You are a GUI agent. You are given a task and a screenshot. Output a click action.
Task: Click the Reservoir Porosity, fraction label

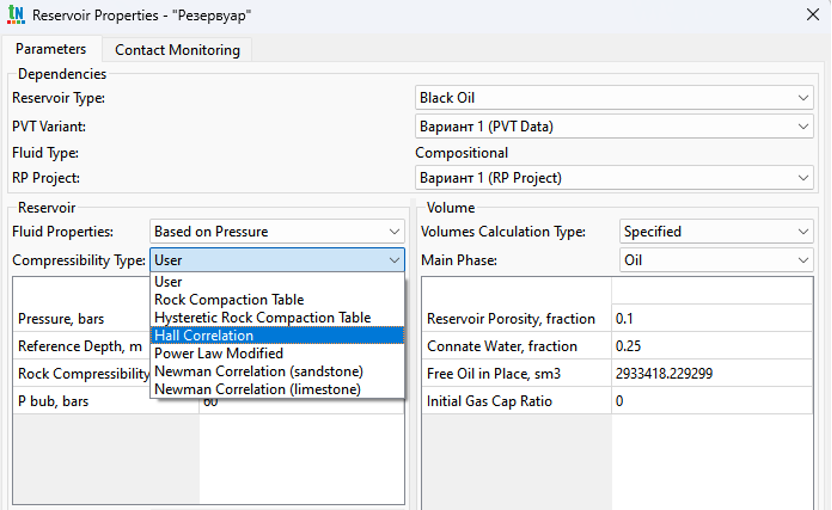click(511, 319)
